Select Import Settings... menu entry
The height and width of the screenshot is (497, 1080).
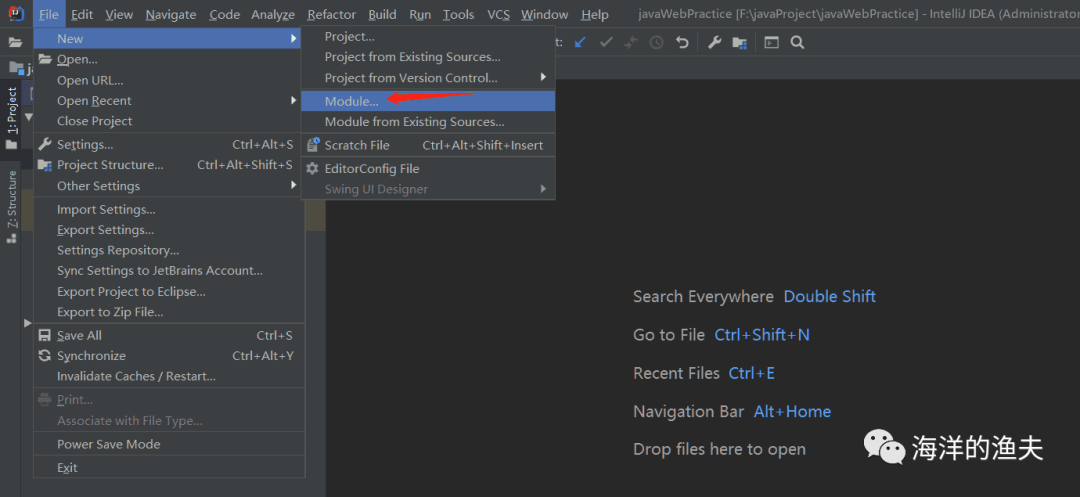169,209
